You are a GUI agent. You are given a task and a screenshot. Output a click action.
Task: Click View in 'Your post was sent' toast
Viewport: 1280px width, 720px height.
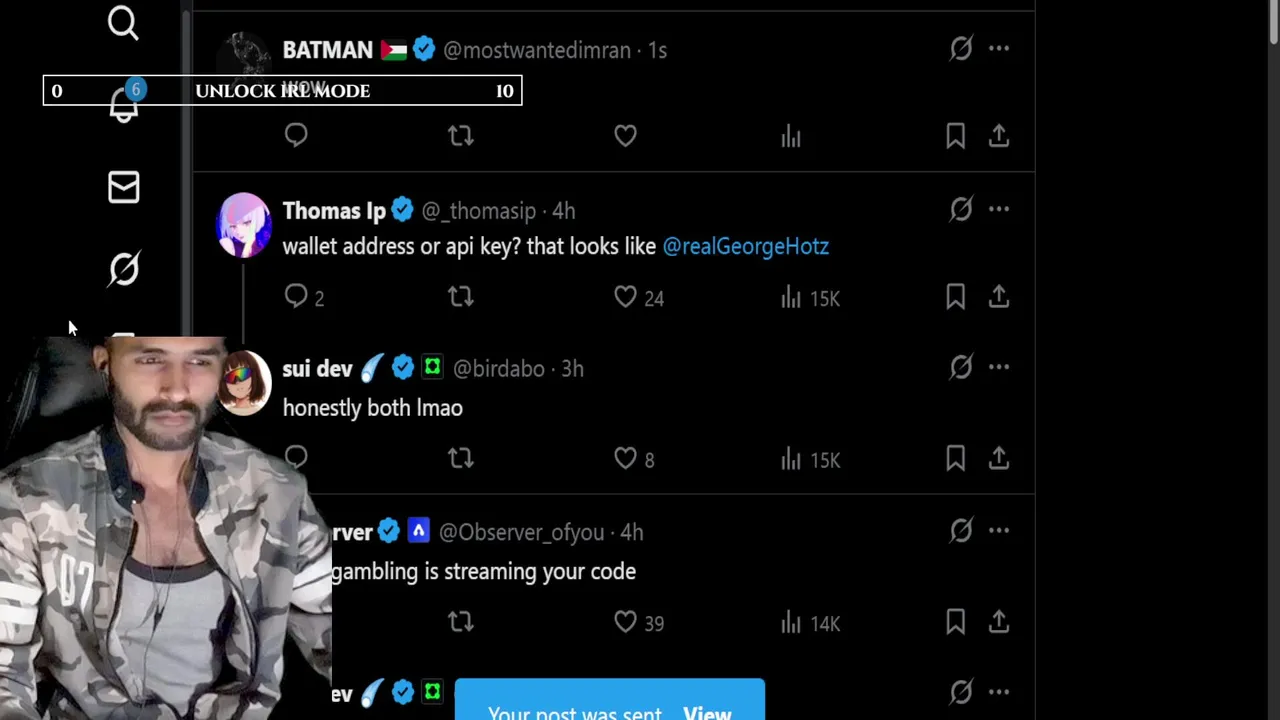(x=707, y=712)
